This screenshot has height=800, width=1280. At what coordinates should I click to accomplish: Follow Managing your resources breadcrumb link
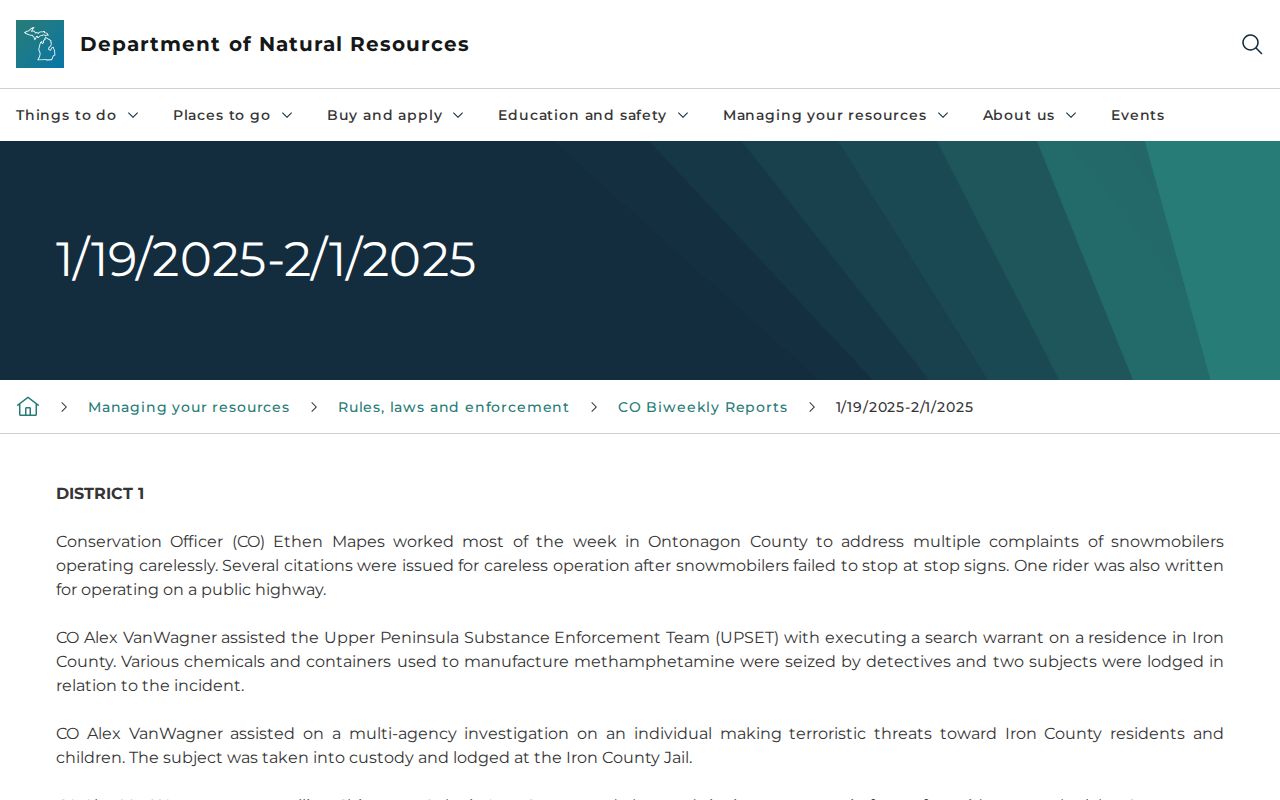[x=189, y=407]
